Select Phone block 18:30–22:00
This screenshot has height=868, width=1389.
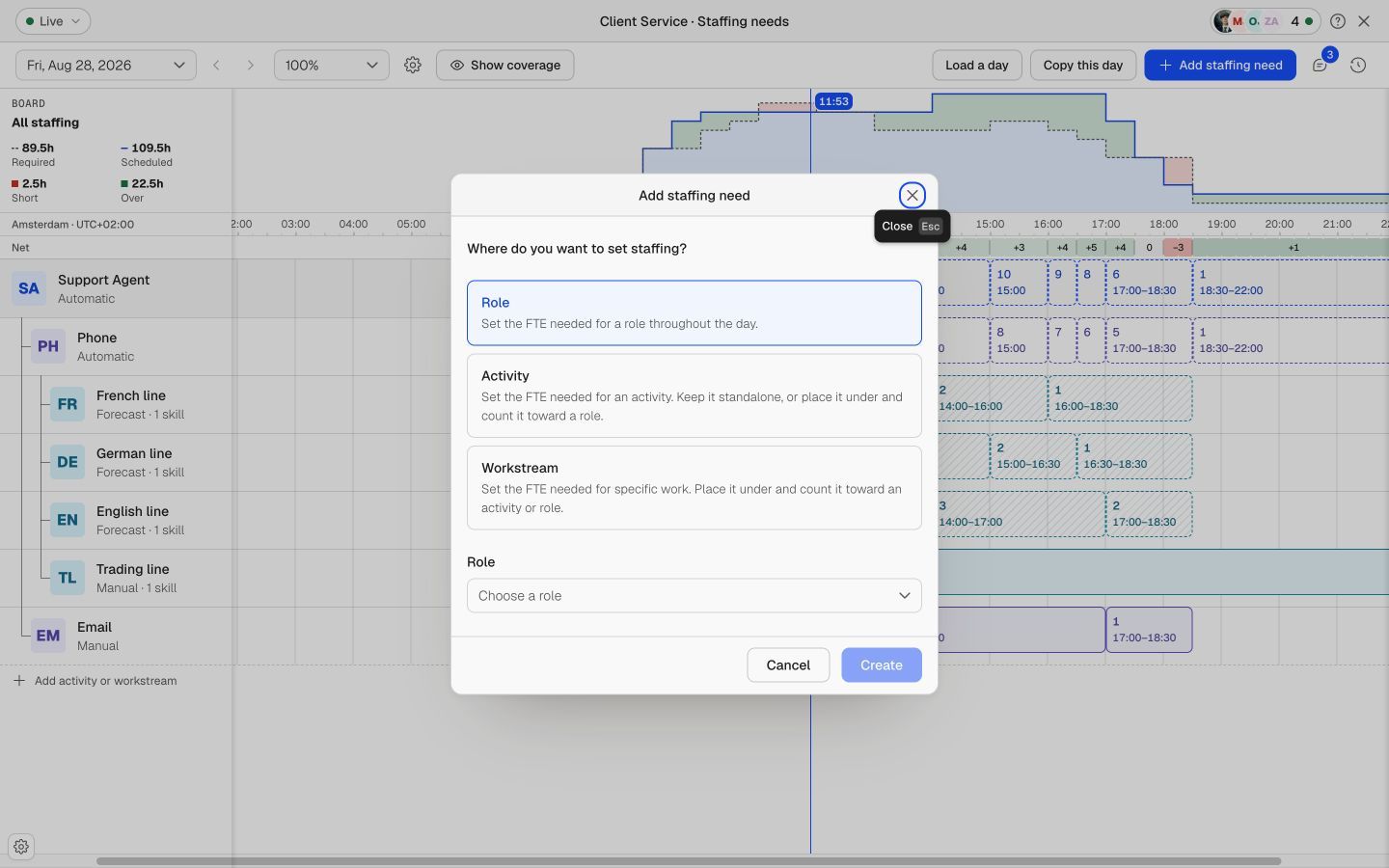[1291, 340]
